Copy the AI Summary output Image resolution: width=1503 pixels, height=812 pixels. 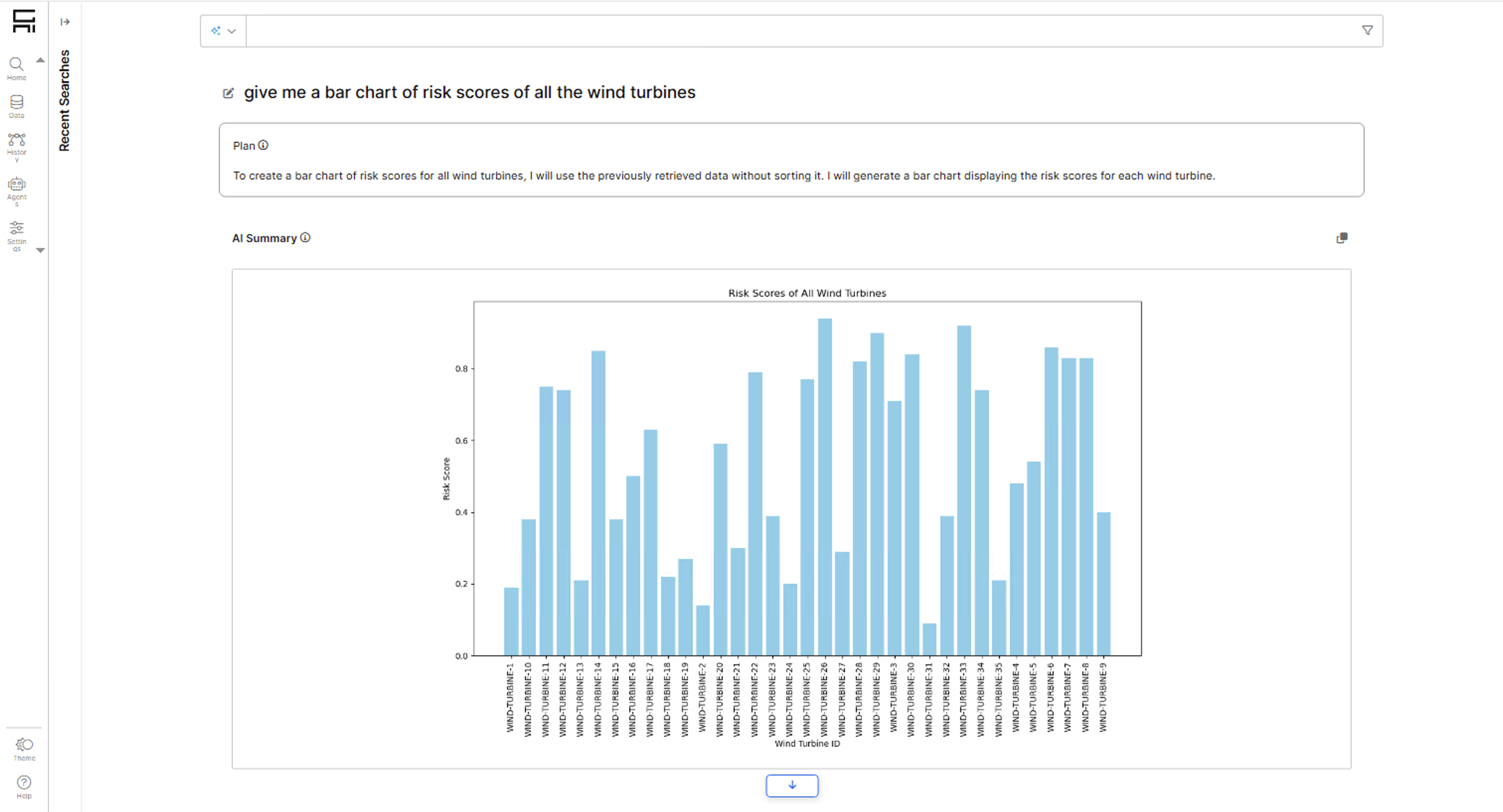[x=1341, y=238]
